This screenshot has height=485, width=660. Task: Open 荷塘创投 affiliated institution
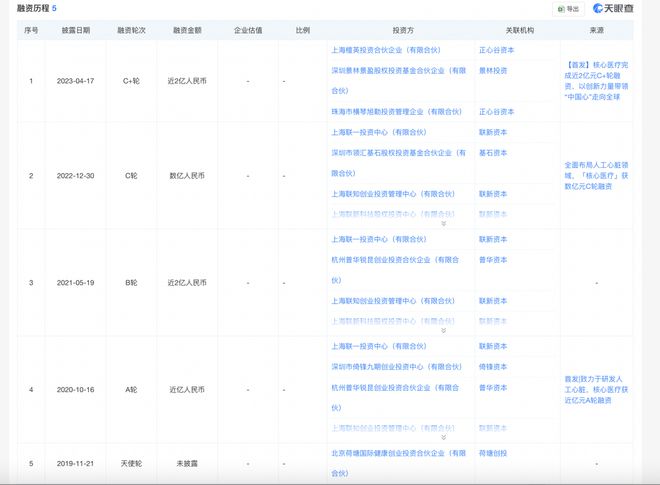pyautogui.click(x=493, y=453)
